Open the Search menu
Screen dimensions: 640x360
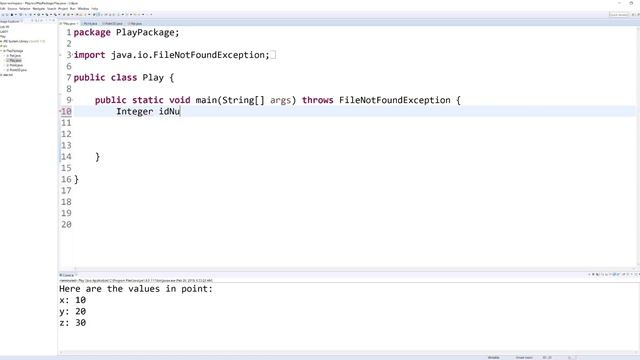tap(51, 9)
